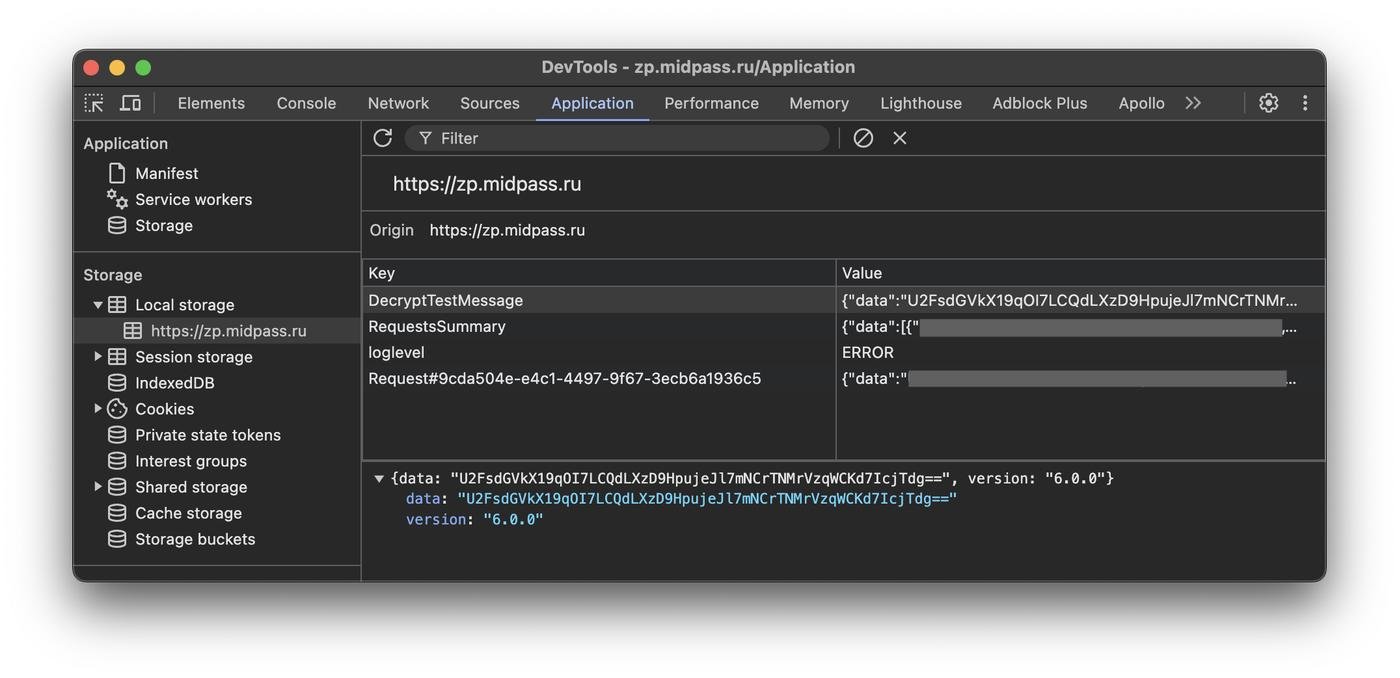The height and width of the screenshot is (678, 1400).
Task: Open Manifest in the sidebar
Action: click(166, 173)
